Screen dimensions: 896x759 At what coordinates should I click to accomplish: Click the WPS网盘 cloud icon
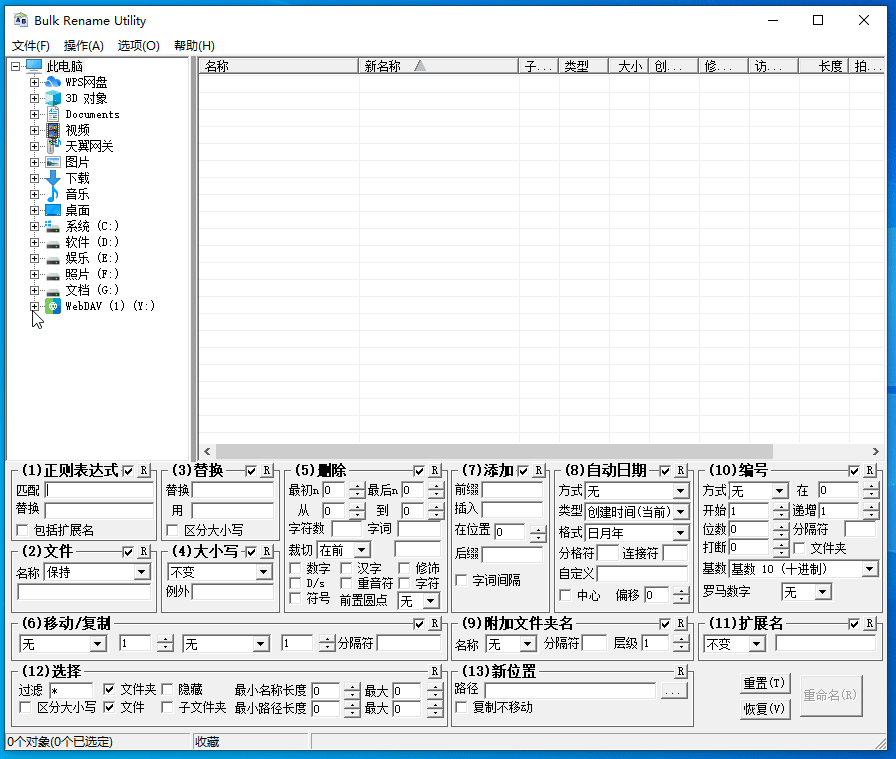click(53, 82)
